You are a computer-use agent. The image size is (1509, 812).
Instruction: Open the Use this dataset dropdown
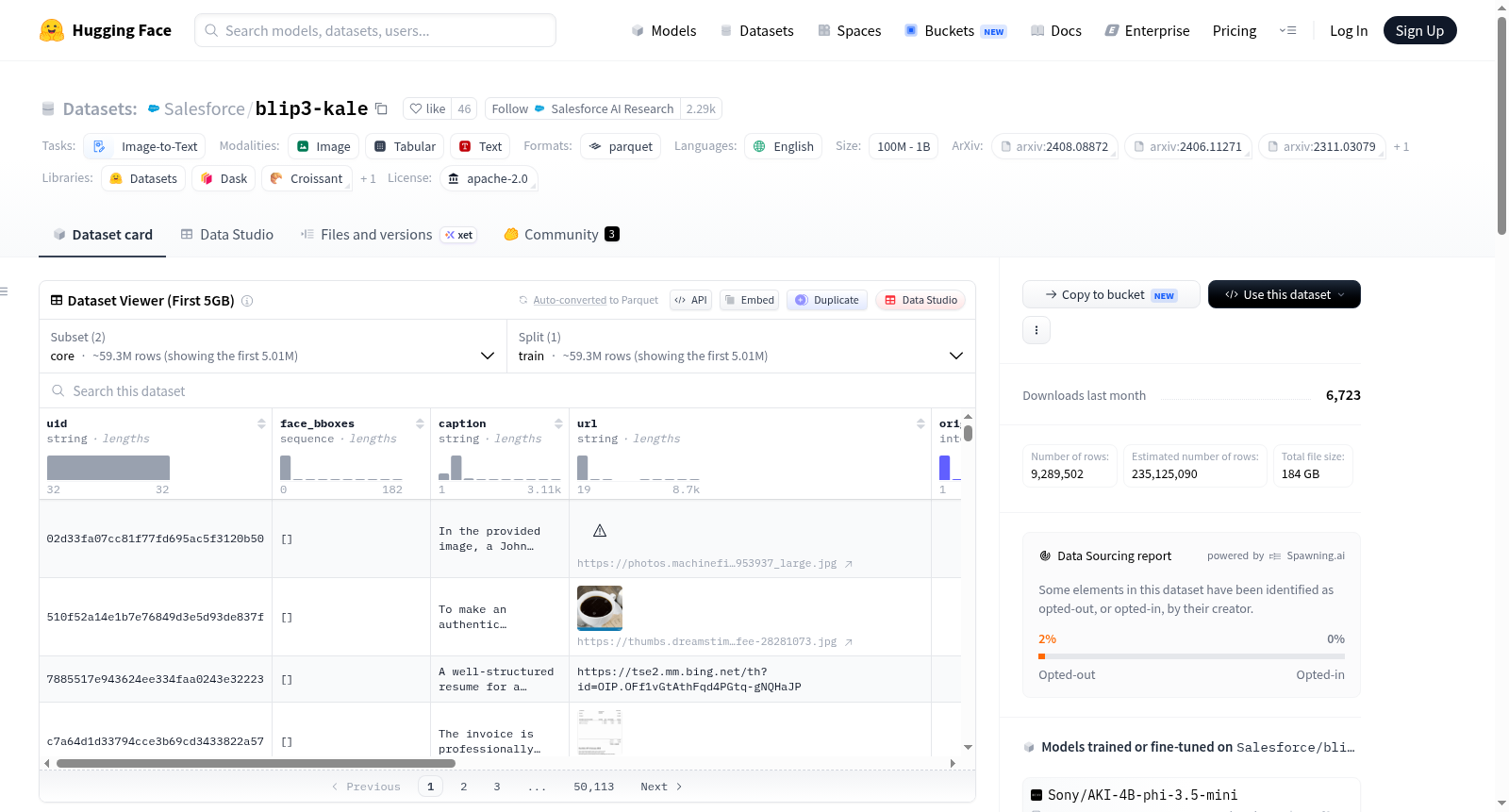coord(1284,294)
